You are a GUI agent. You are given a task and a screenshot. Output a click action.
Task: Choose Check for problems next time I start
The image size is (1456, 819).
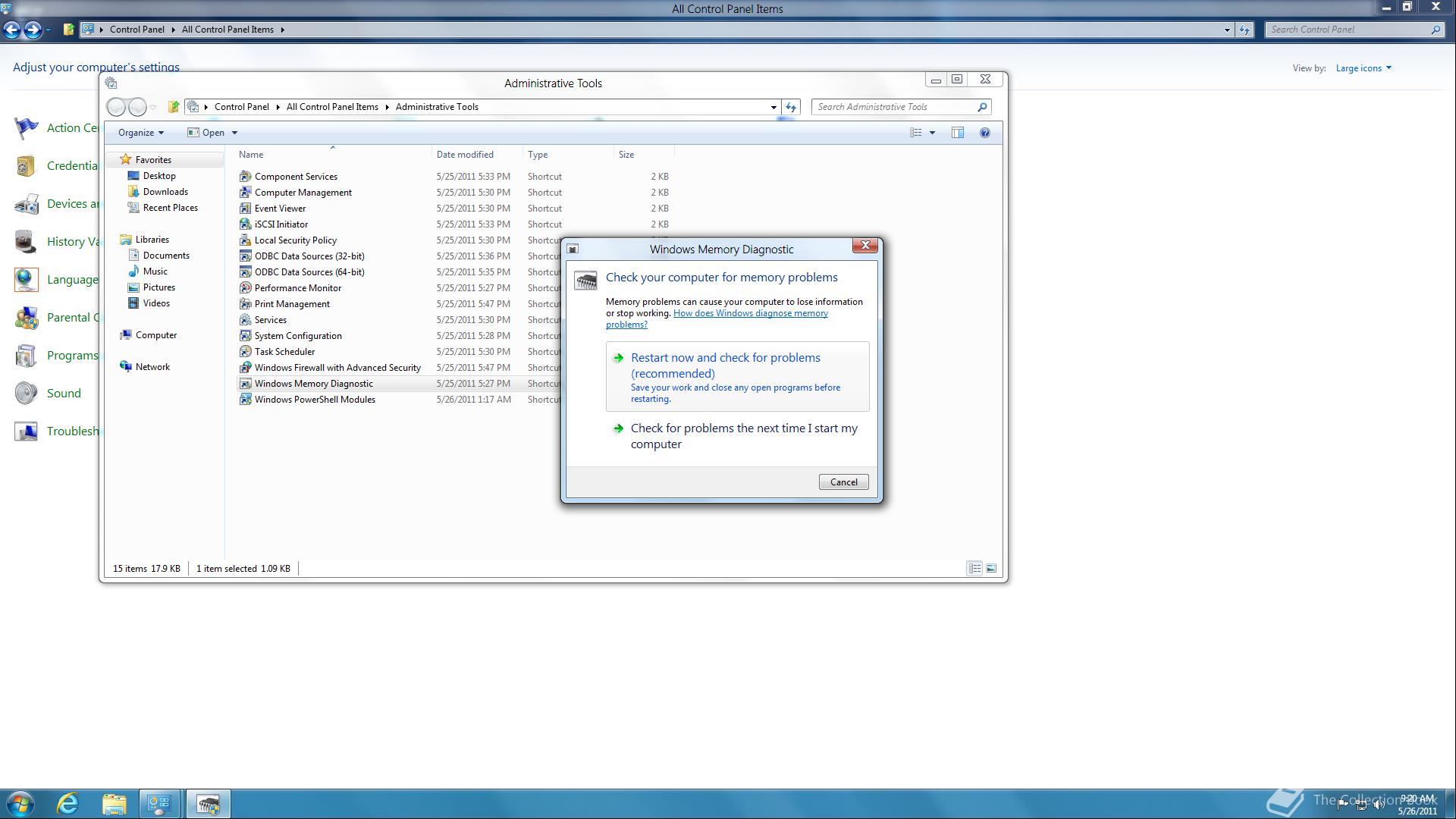(738, 436)
